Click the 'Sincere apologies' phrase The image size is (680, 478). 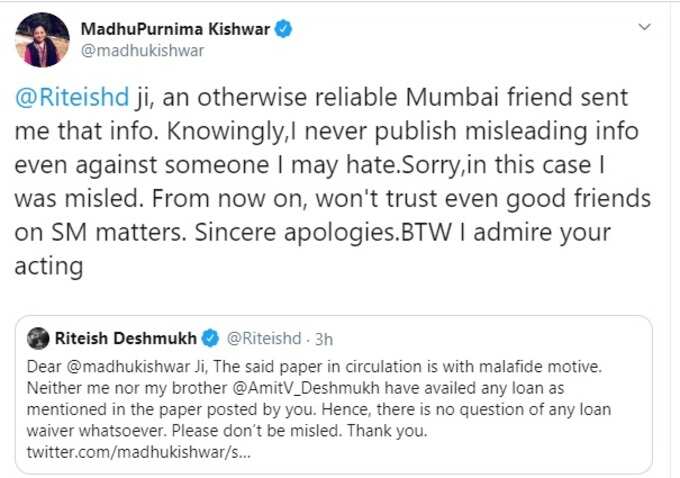pyautogui.click(x=295, y=232)
